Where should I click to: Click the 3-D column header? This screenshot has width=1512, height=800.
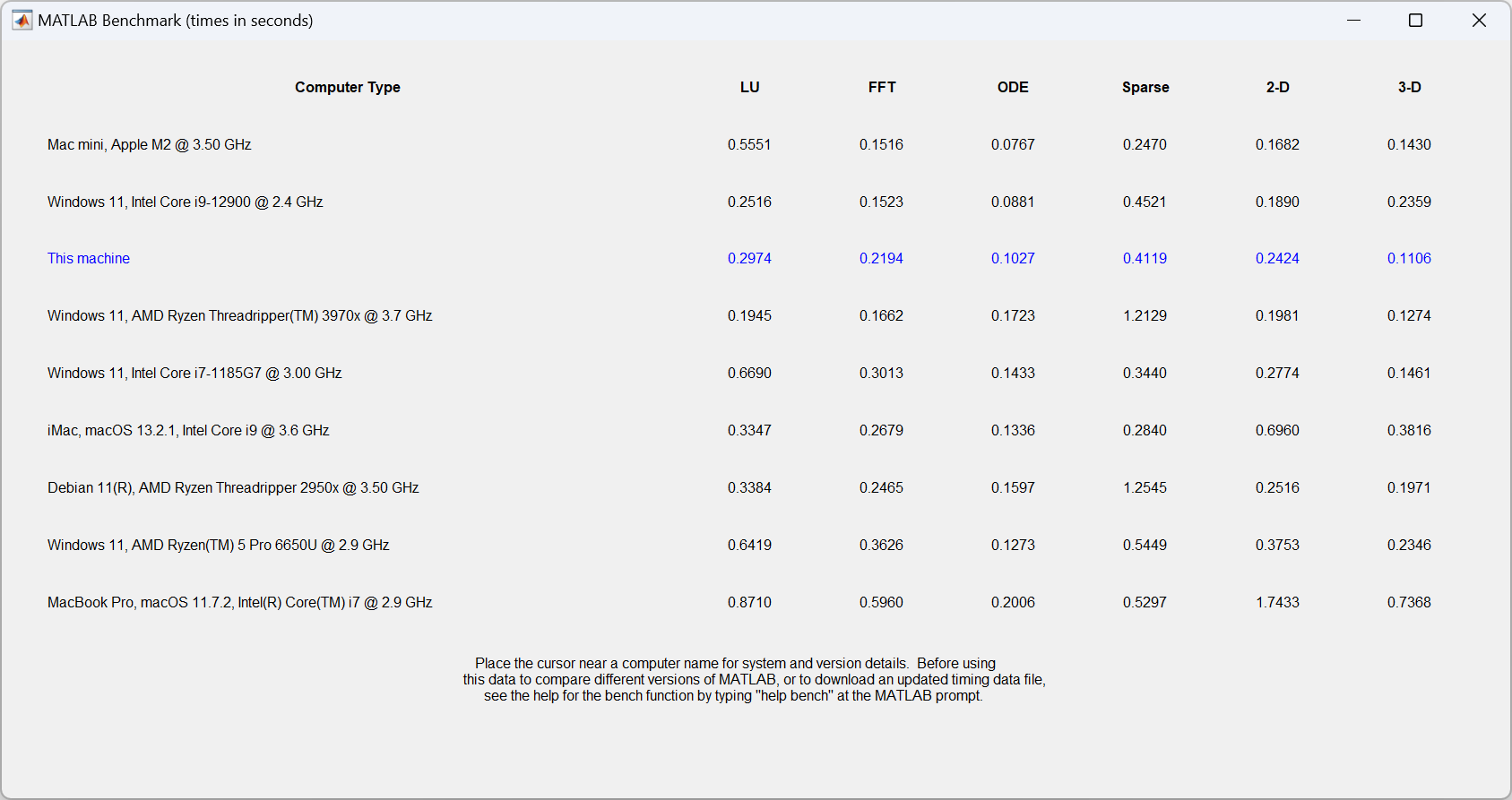click(x=1409, y=87)
